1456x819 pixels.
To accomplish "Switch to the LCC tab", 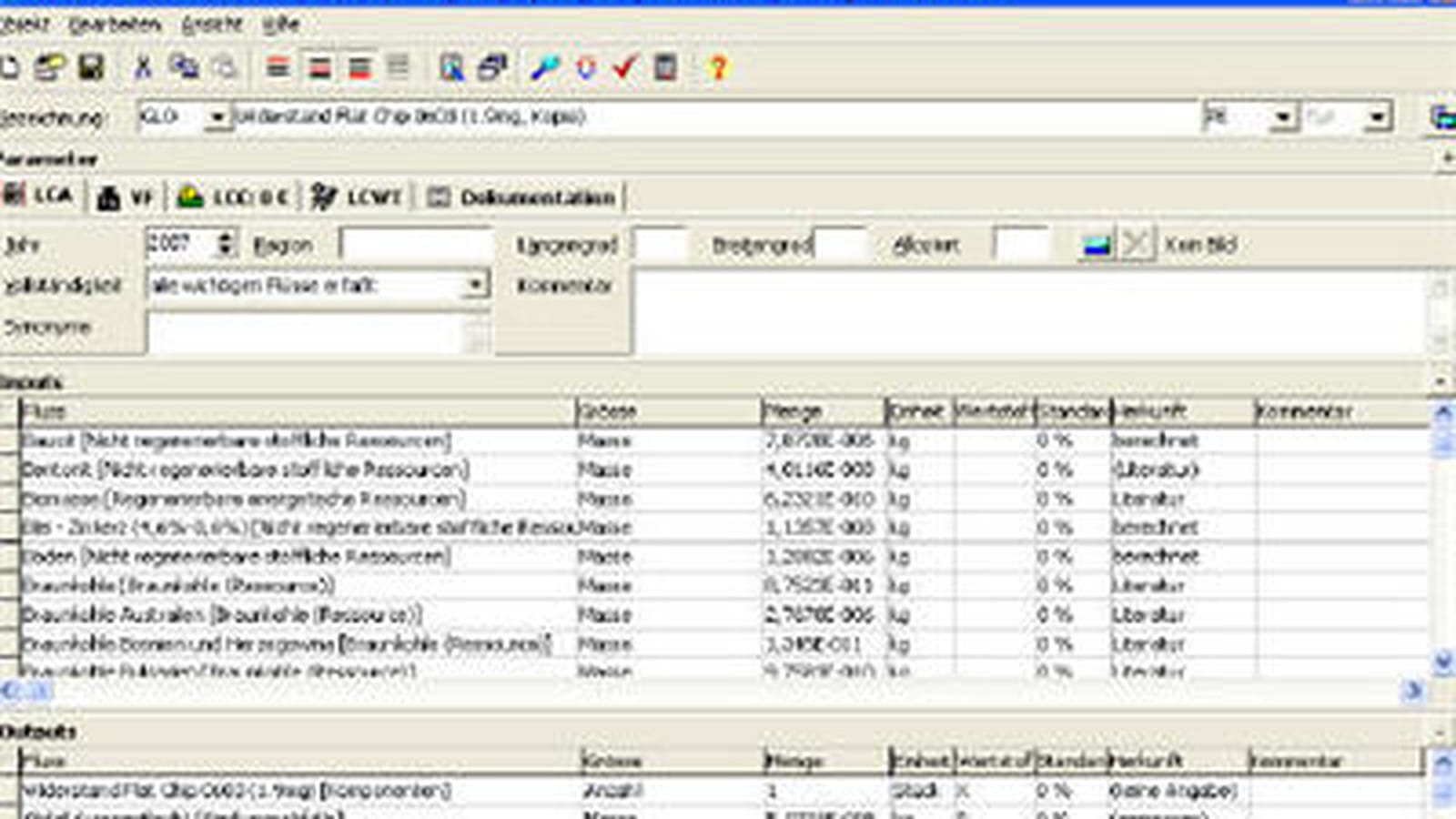I will coord(233,197).
